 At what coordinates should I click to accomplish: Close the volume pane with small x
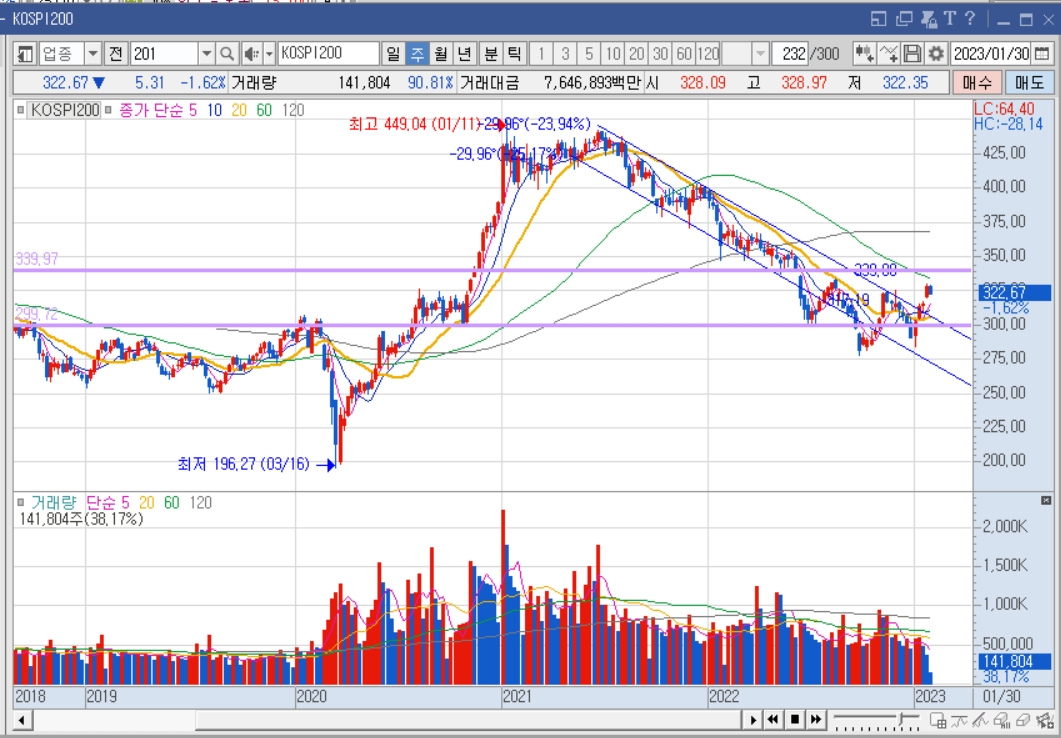click(1046, 501)
